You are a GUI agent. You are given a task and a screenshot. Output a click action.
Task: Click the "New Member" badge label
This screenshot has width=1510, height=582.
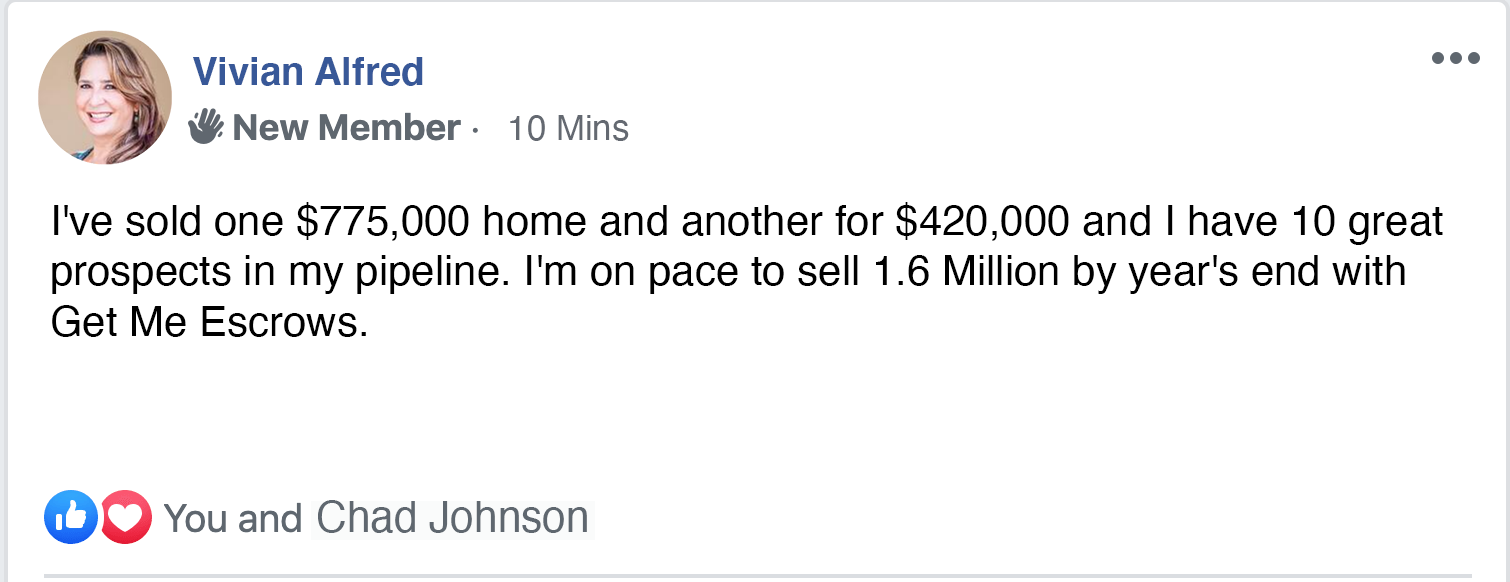click(346, 128)
